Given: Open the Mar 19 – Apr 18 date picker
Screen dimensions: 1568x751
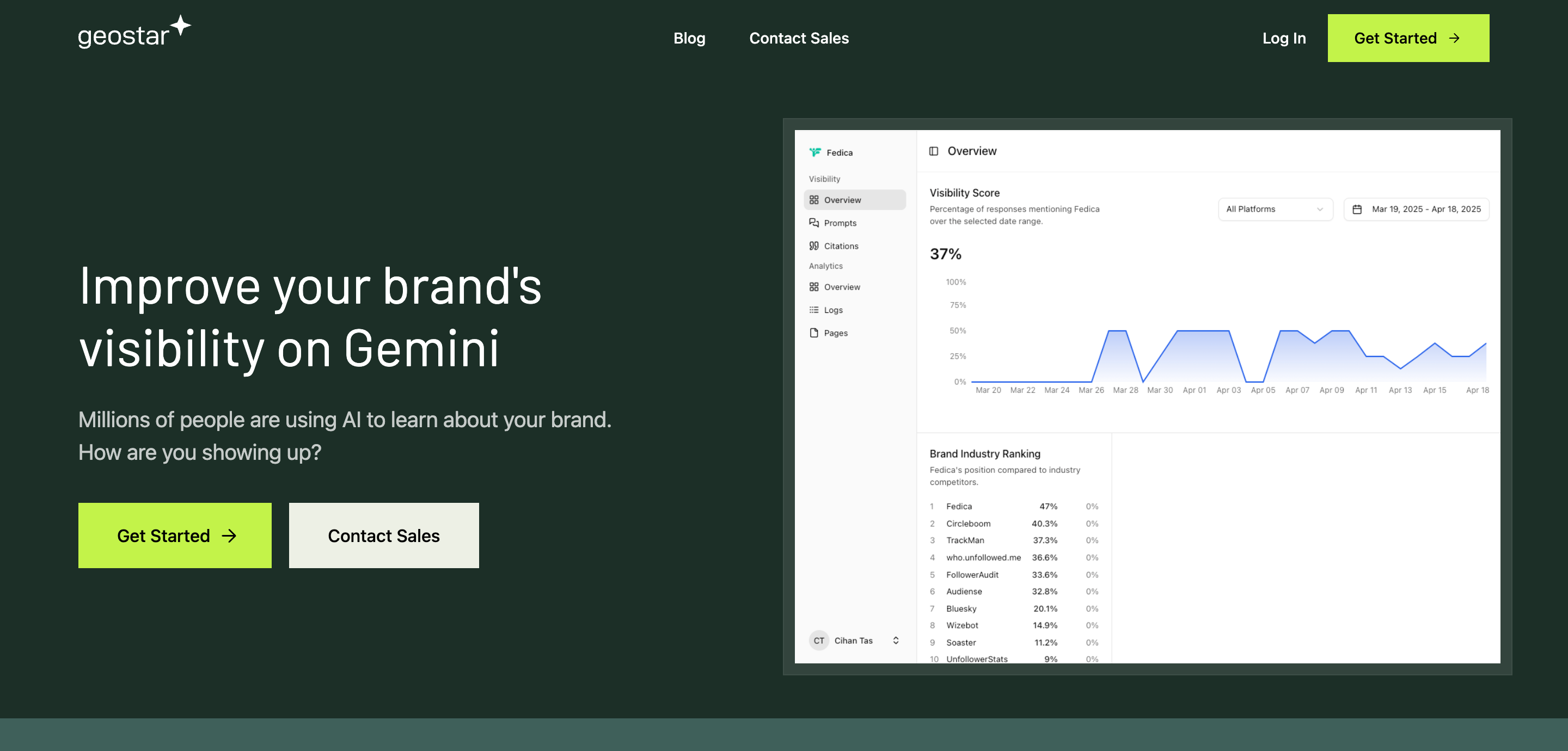Looking at the screenshot, I should (1416, 209).
